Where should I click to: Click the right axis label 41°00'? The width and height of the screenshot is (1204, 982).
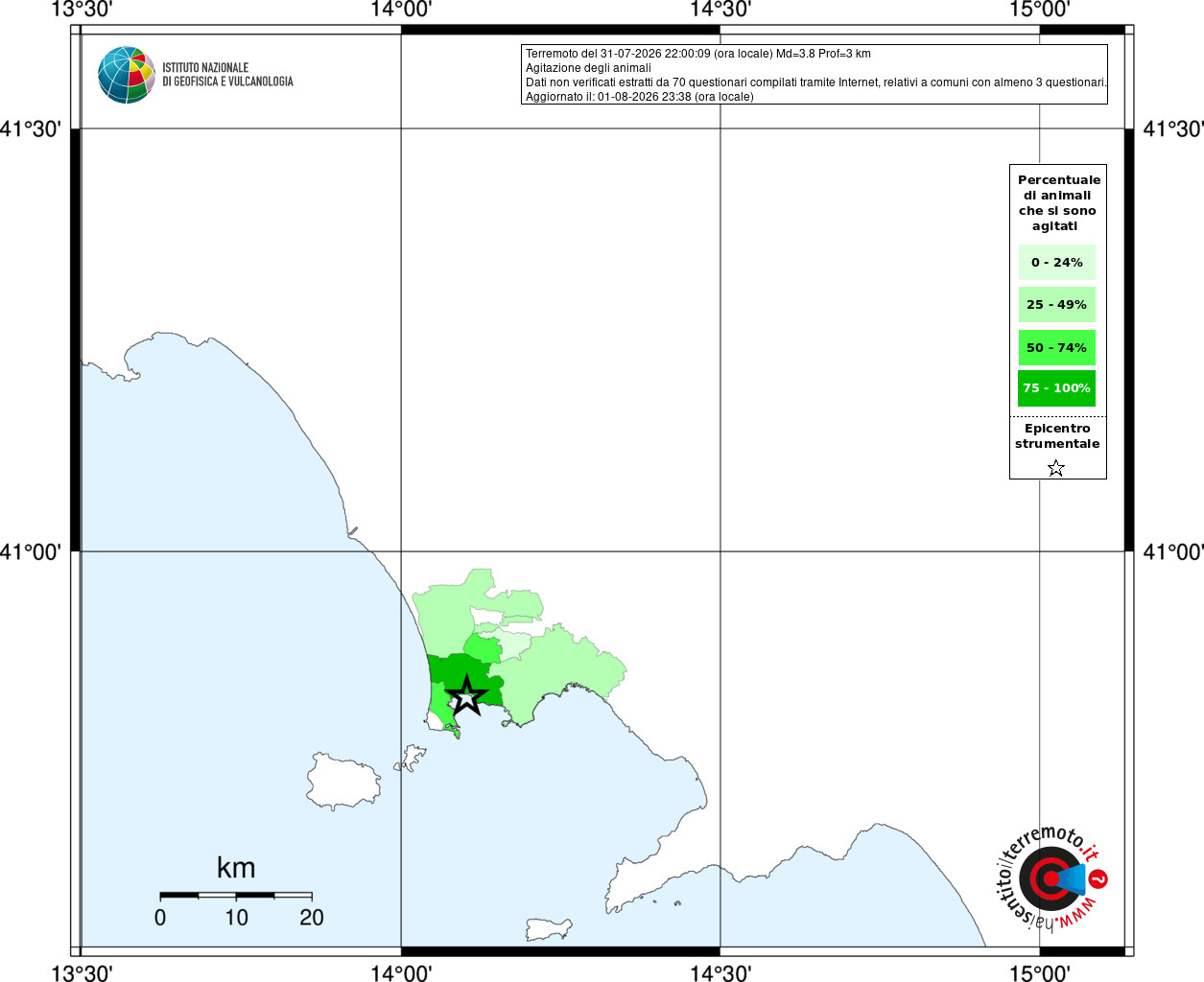coord(1173,552)
